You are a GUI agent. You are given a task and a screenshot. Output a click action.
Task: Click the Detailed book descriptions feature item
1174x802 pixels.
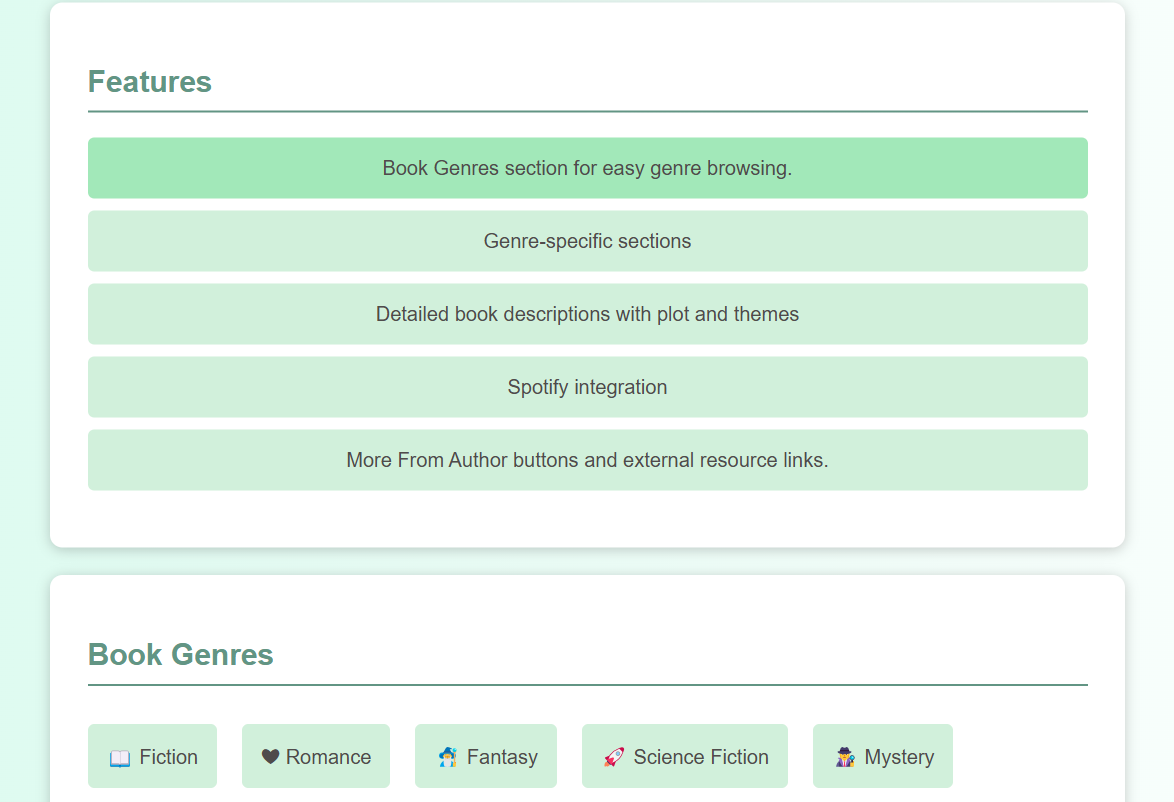[x=587, y=314]
